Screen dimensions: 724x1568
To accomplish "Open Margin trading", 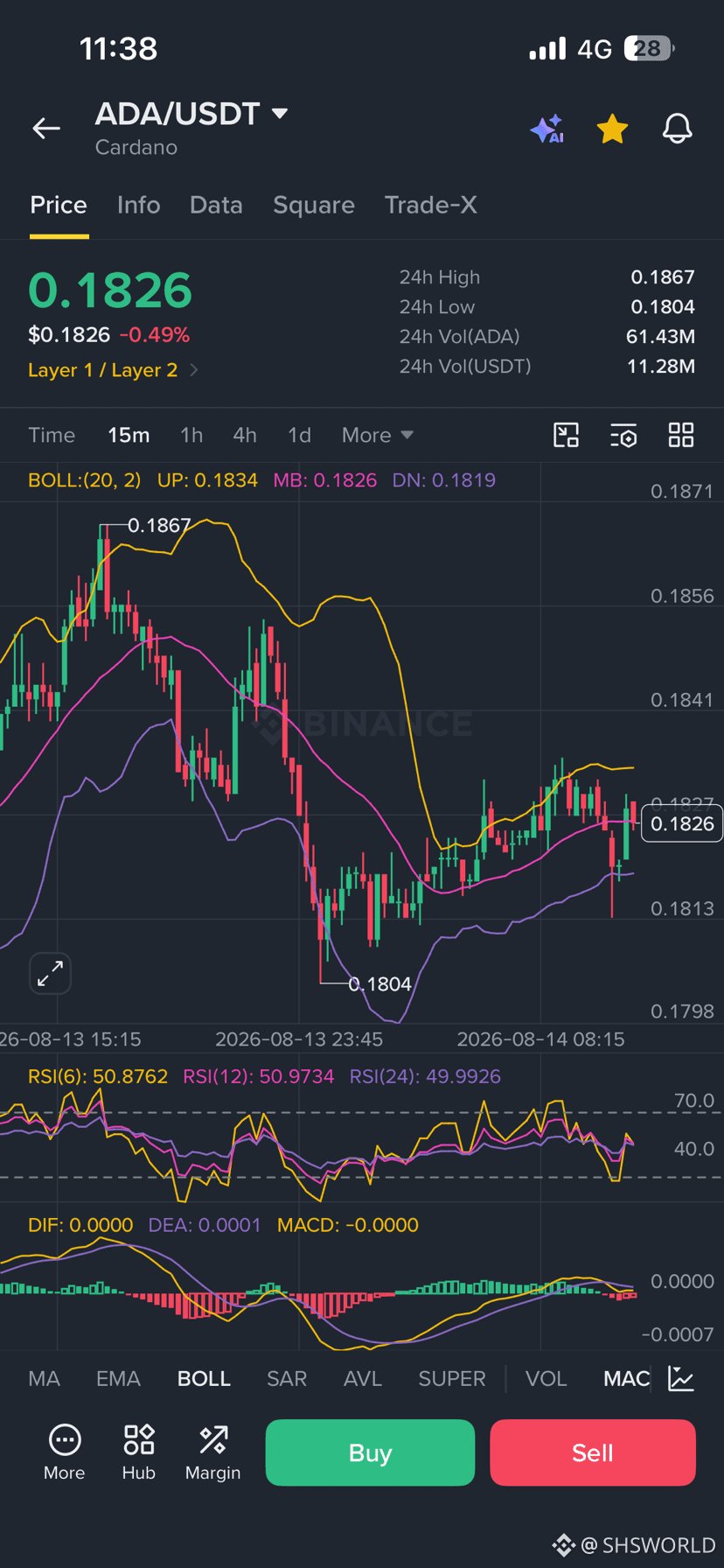I will (x=212, y=1452).
